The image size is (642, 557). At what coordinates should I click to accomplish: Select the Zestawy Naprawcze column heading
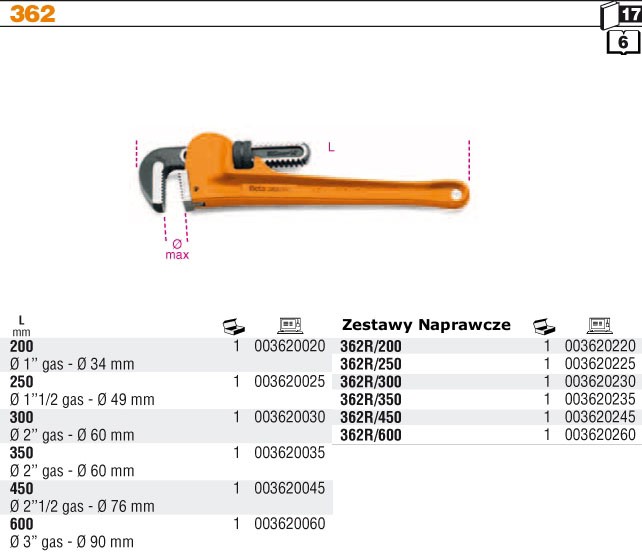pyautogui.click(x=426, y=325)
